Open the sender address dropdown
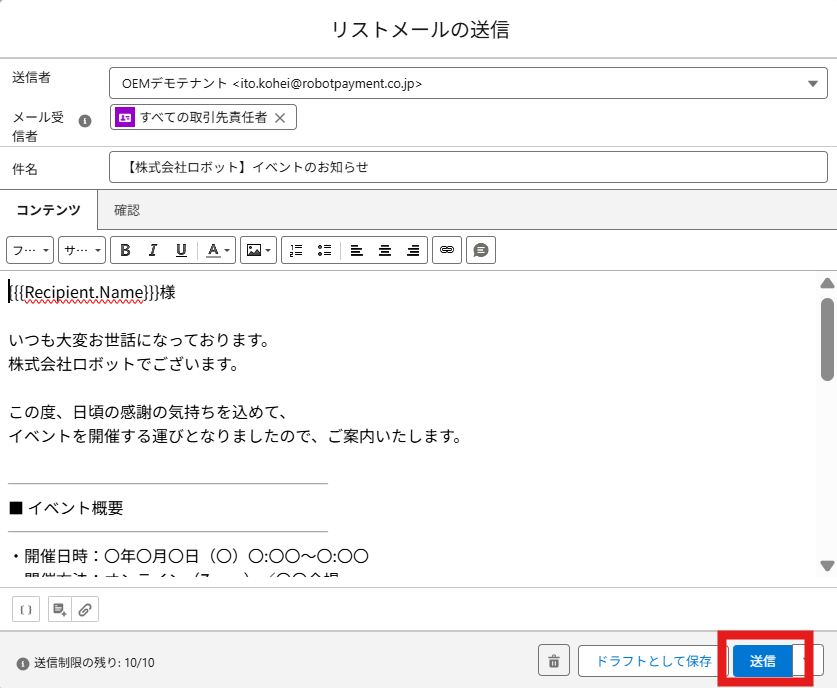This screenshot has height=688, width=837. [812, 84]
